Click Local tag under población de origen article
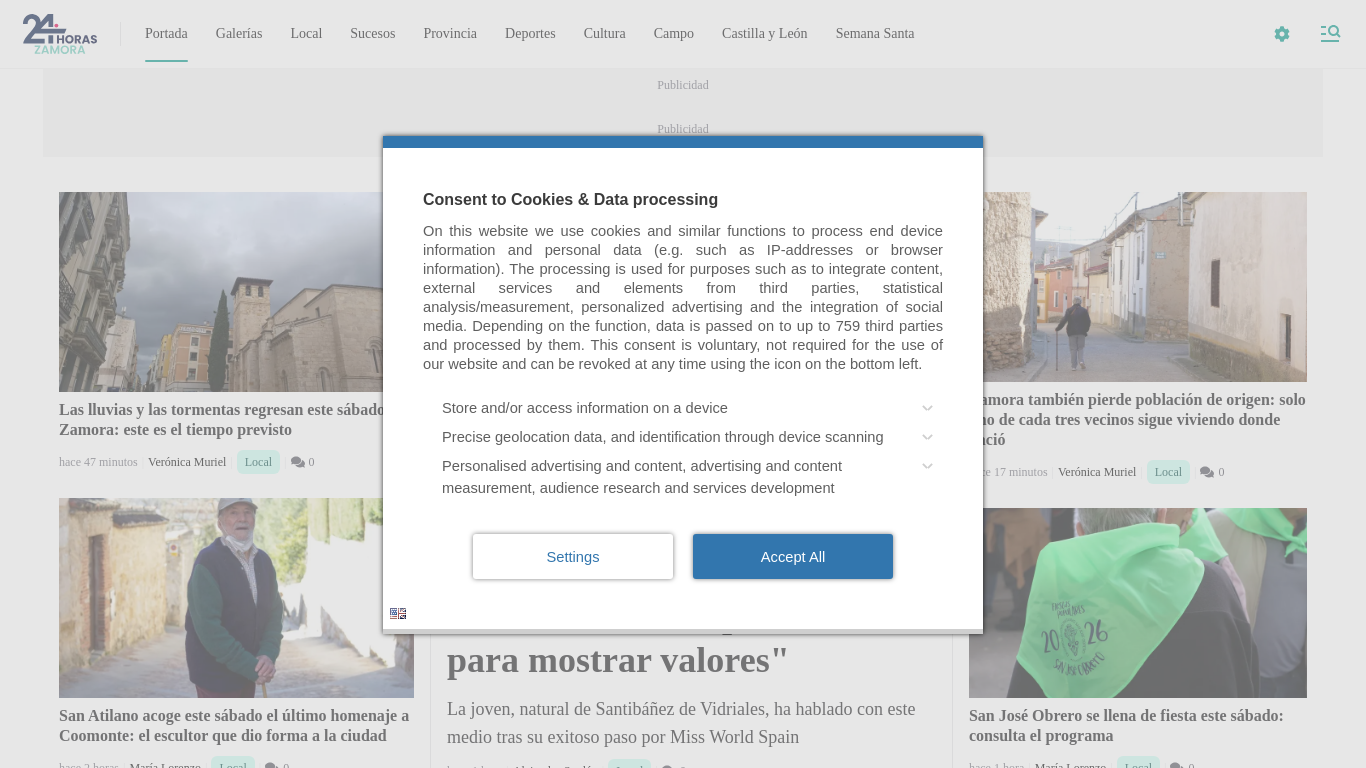 (x=1168, y=472)
